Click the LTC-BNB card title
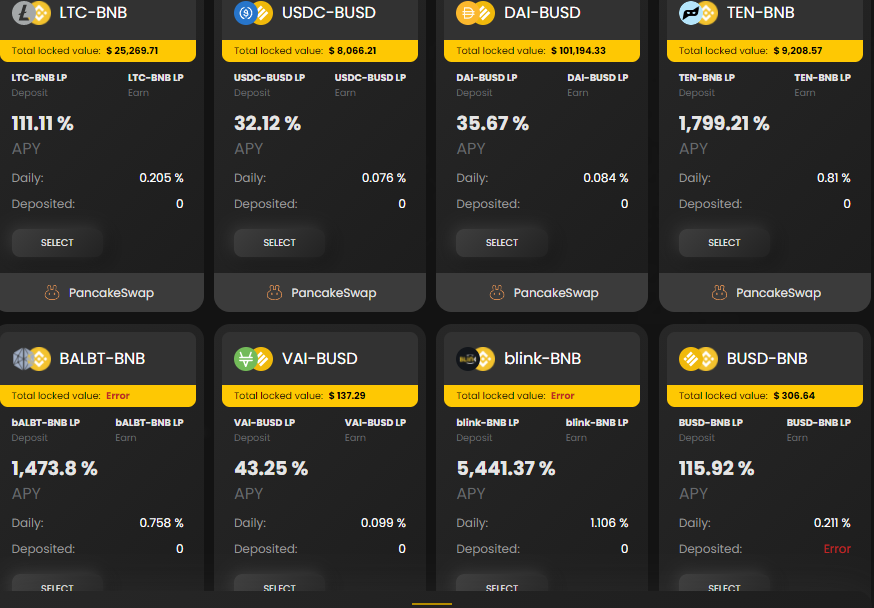Screen dimensions: 874x608 point(93,13)
